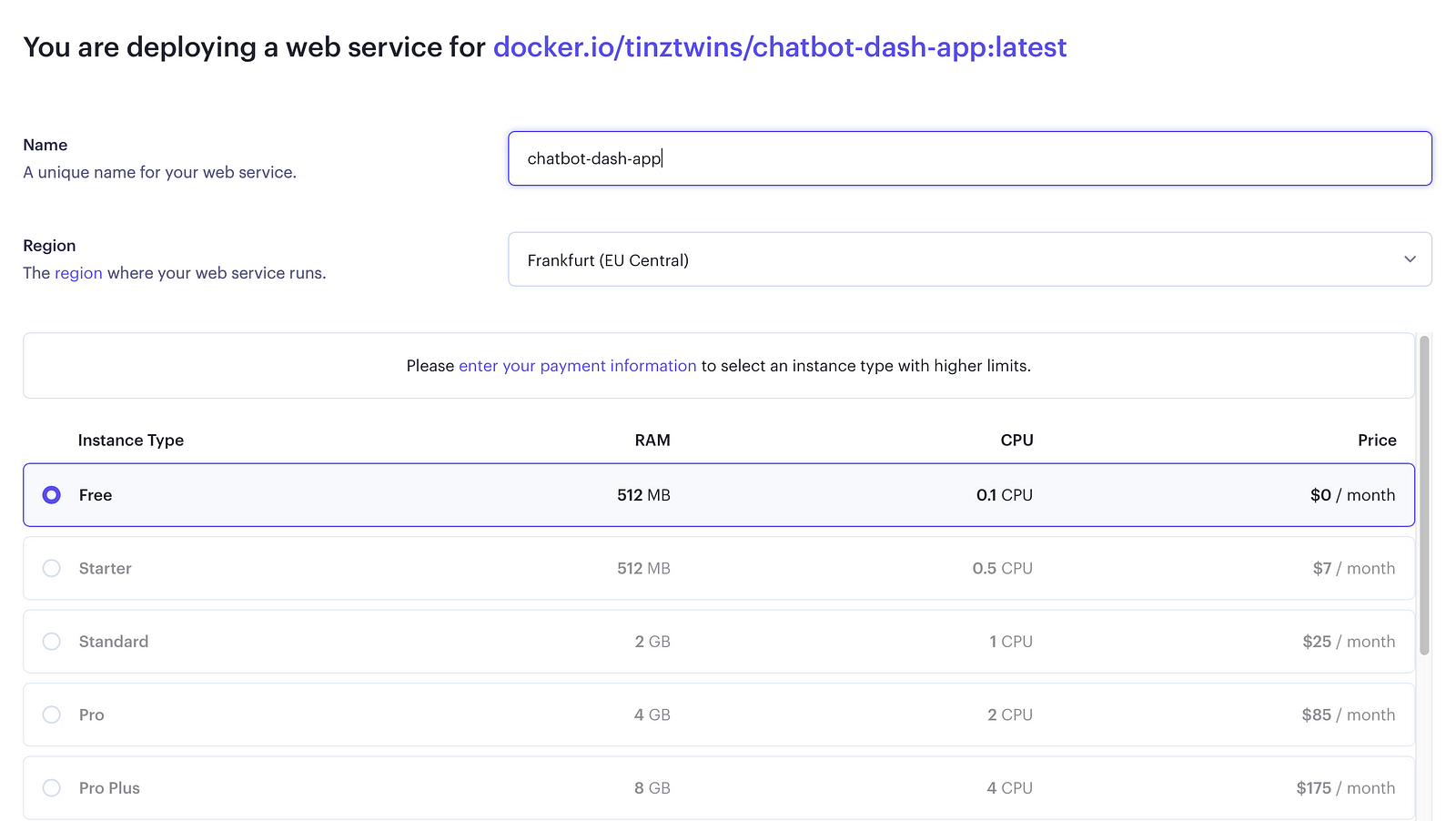Screen dimensions: 1456x821
Task: Select the Standard instance radio button
Action: pyautogui.click(x=52, y=642)
